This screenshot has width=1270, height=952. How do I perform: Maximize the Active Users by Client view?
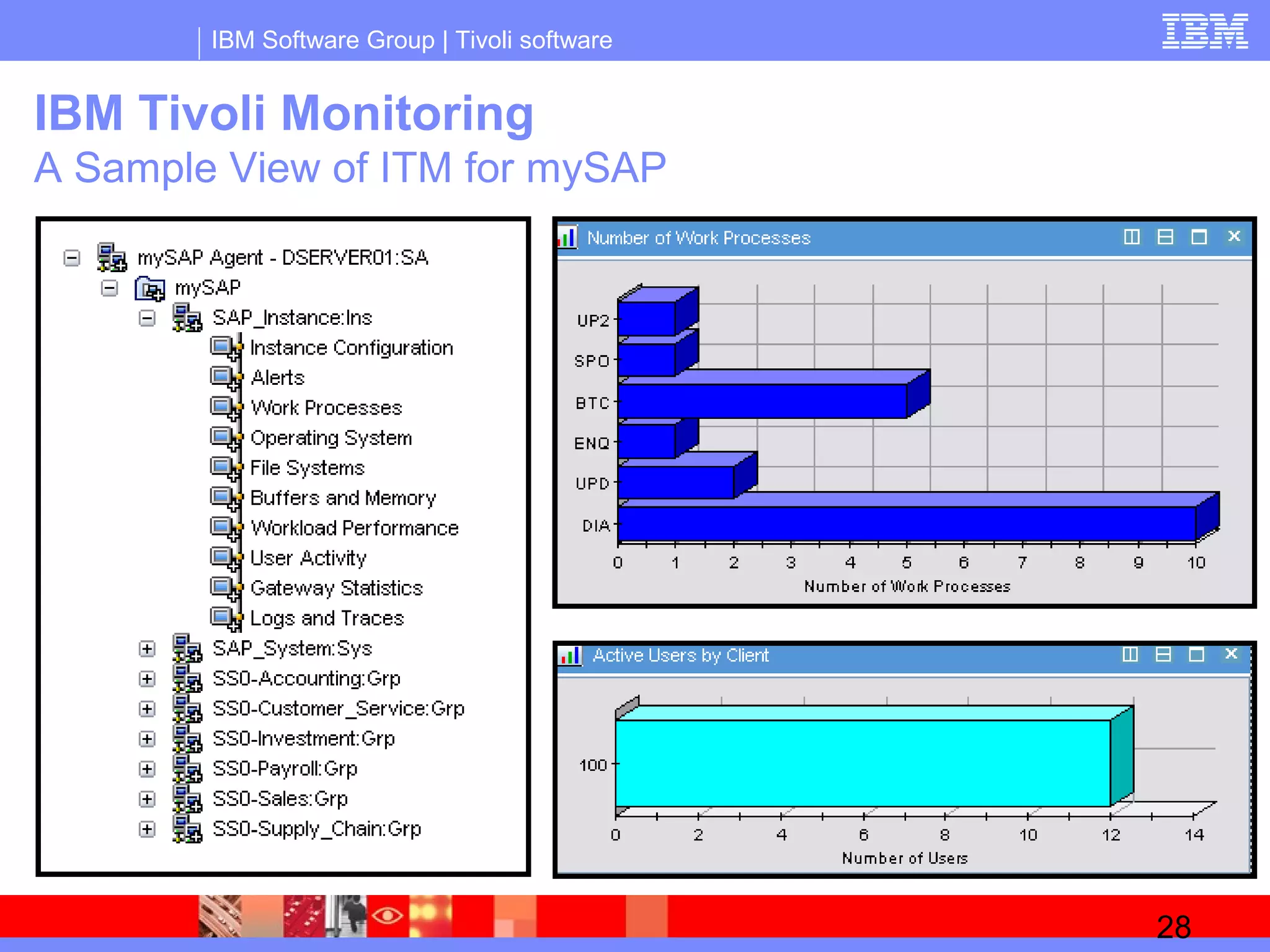point(1196,654)
